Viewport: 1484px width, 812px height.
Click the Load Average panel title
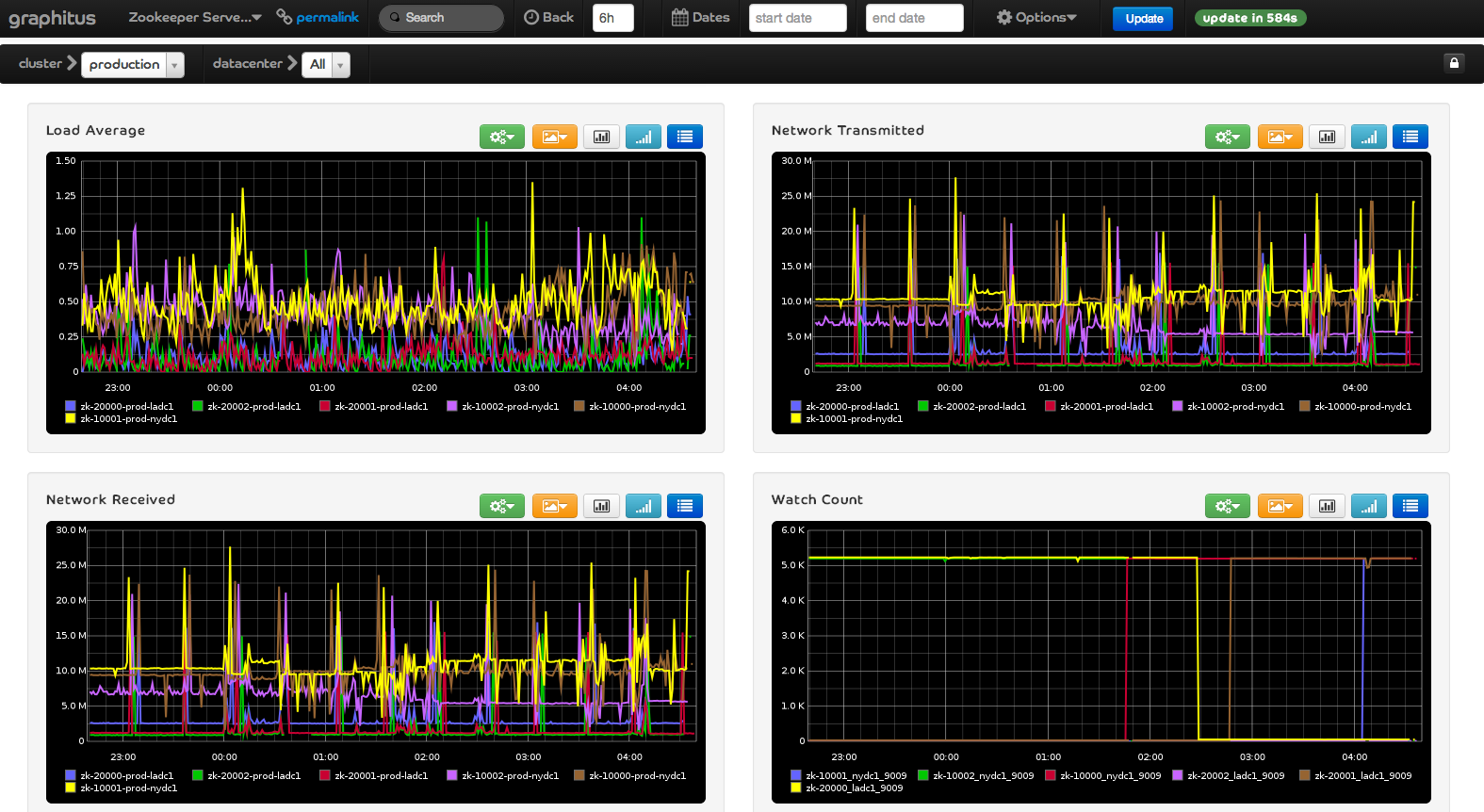tap(96, 130)
